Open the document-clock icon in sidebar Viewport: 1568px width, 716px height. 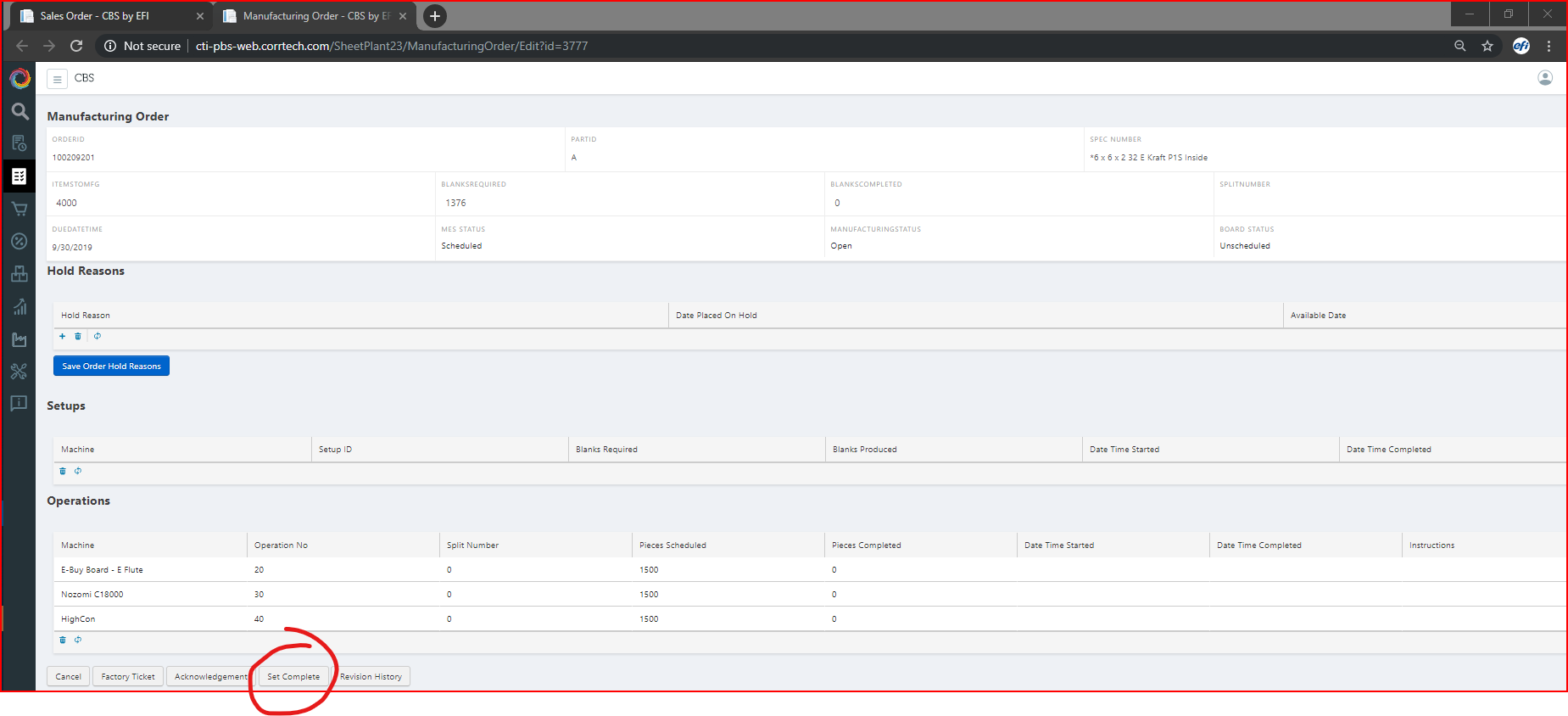[x=20, y=143]
